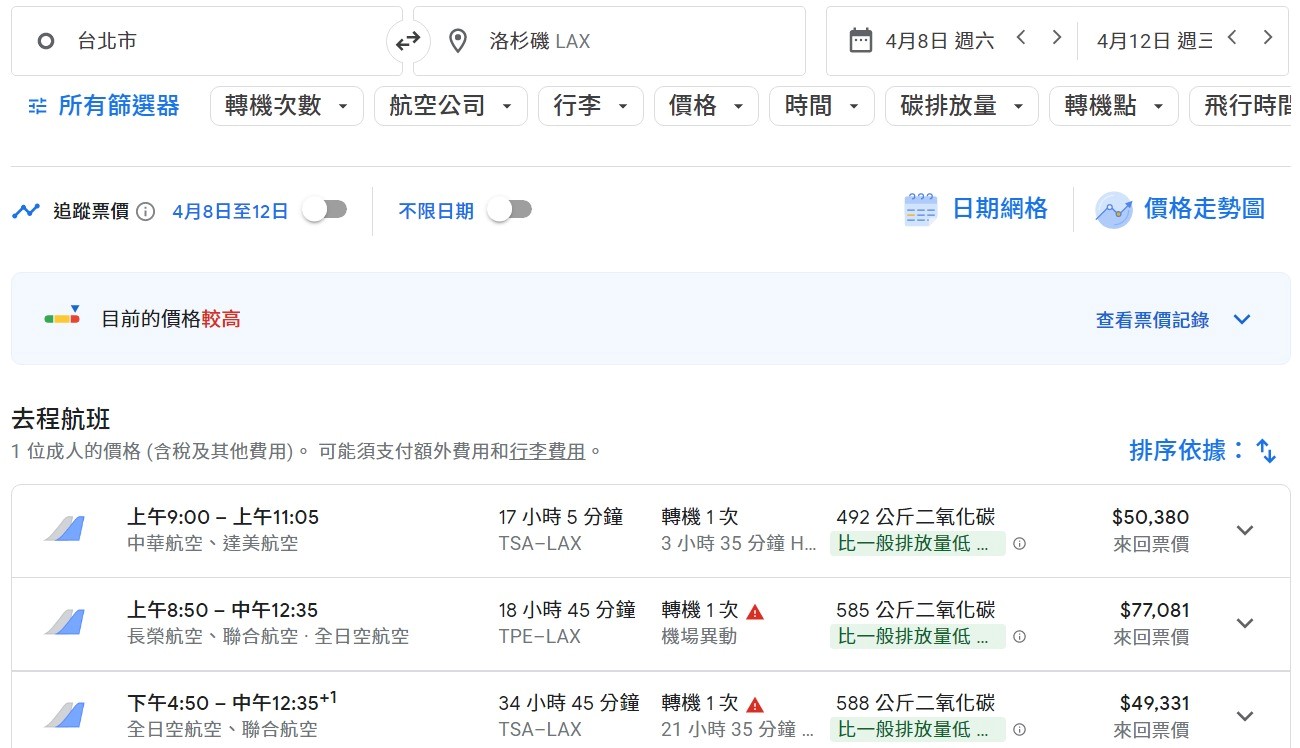The height and width of the screenshot is (748, 1300).
Task: Click the sort order arrows icon
Action: coord(1266,451)
